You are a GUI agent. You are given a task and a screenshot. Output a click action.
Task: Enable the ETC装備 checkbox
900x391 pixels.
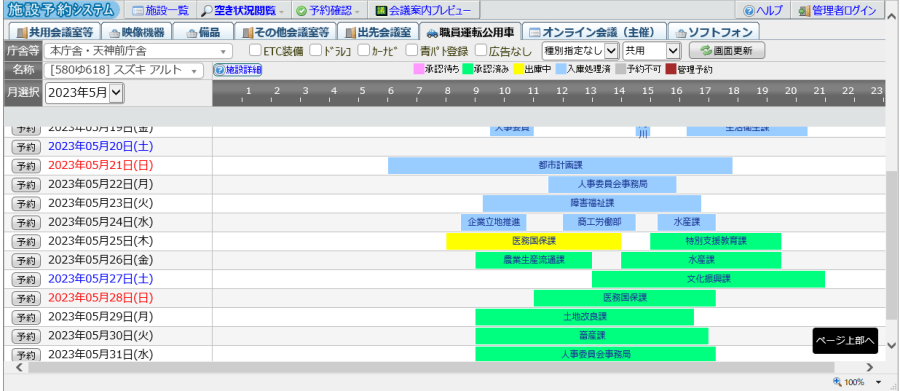[x=255, y=51]
